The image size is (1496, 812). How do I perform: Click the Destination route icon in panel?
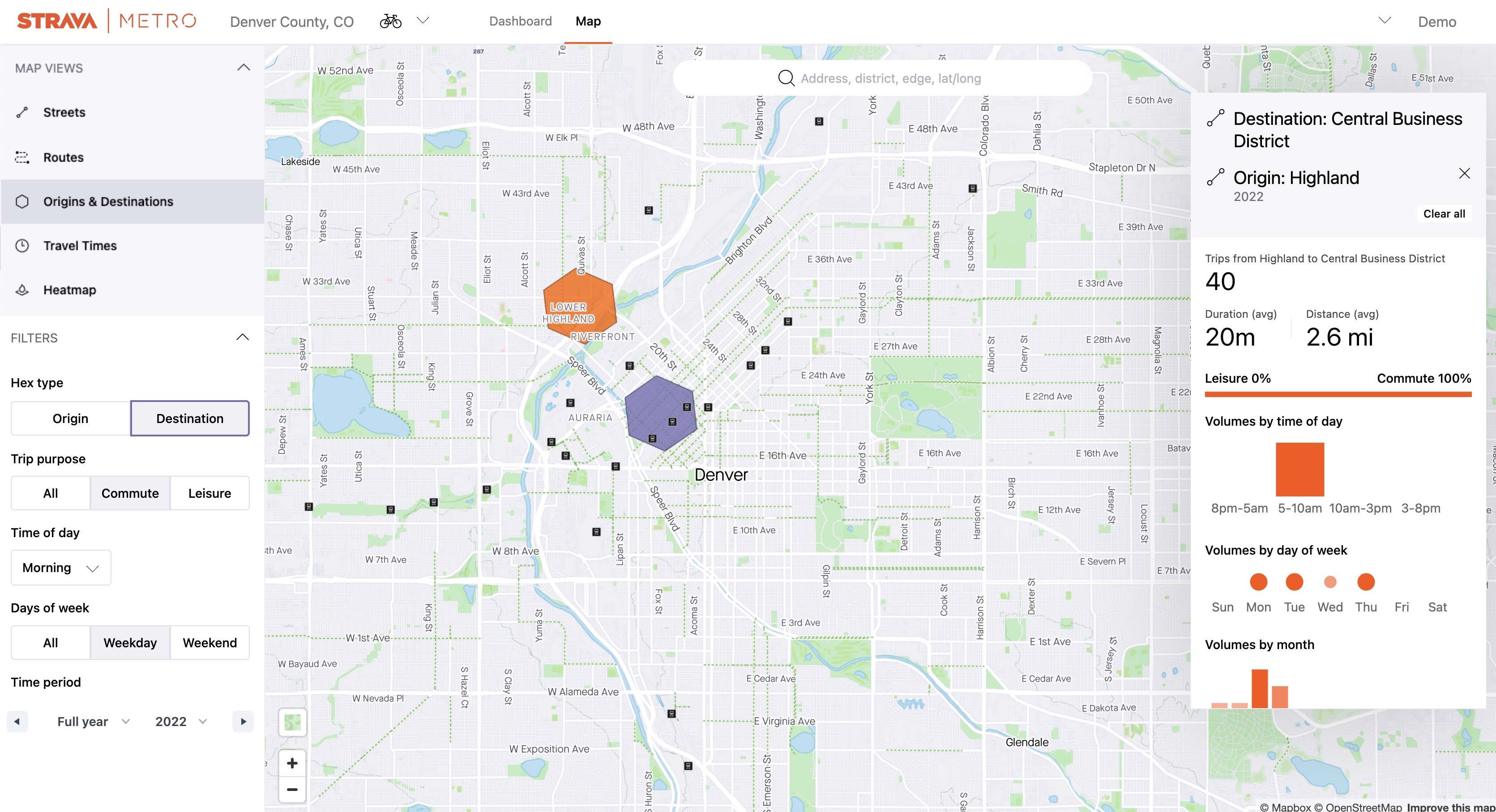(x=1215, y=118)
